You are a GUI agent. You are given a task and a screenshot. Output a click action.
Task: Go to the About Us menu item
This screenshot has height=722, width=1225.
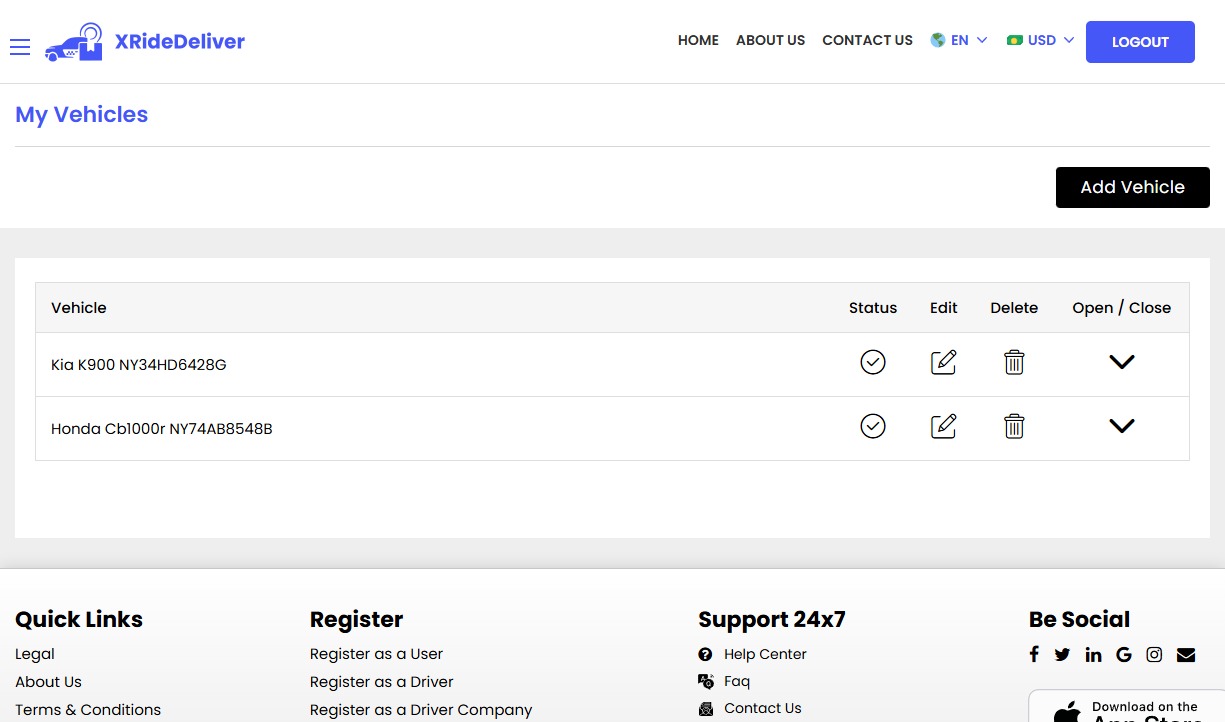coord(770,41)
